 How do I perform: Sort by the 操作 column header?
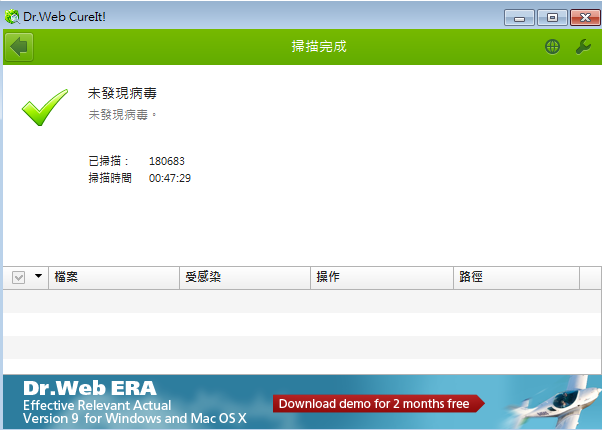click(x=382, y=277)
